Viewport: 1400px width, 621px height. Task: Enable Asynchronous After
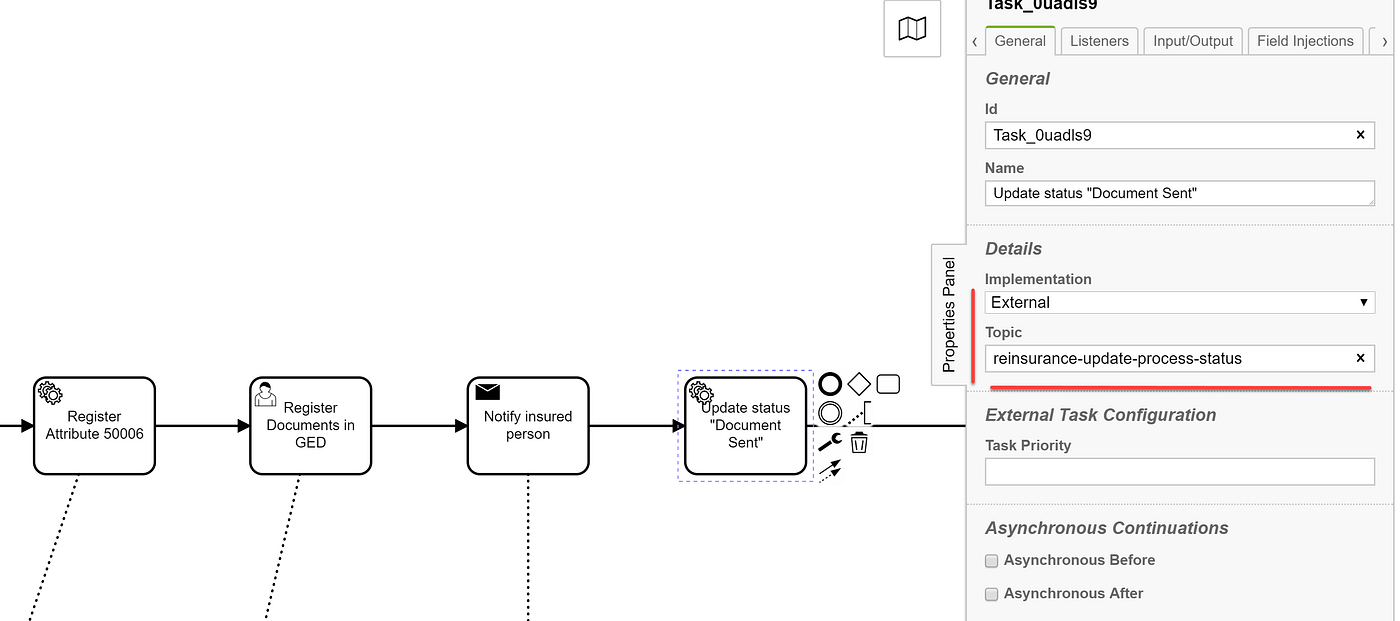(x=991, y=593)
